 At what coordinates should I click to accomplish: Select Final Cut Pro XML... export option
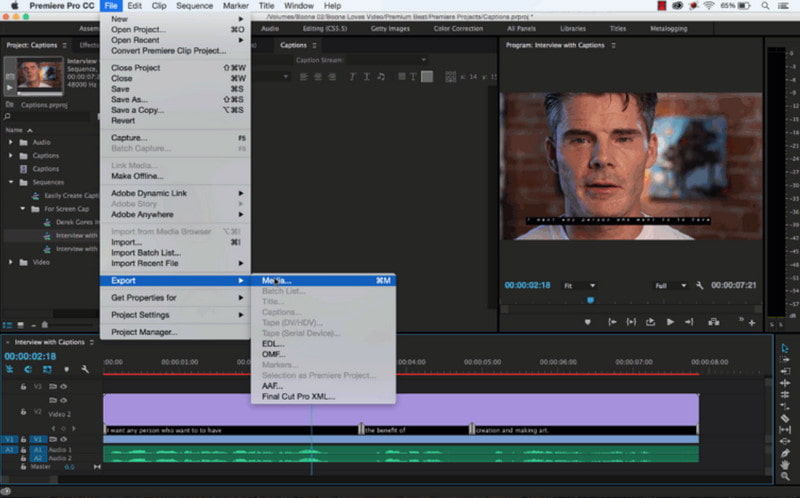coord(298,396)
